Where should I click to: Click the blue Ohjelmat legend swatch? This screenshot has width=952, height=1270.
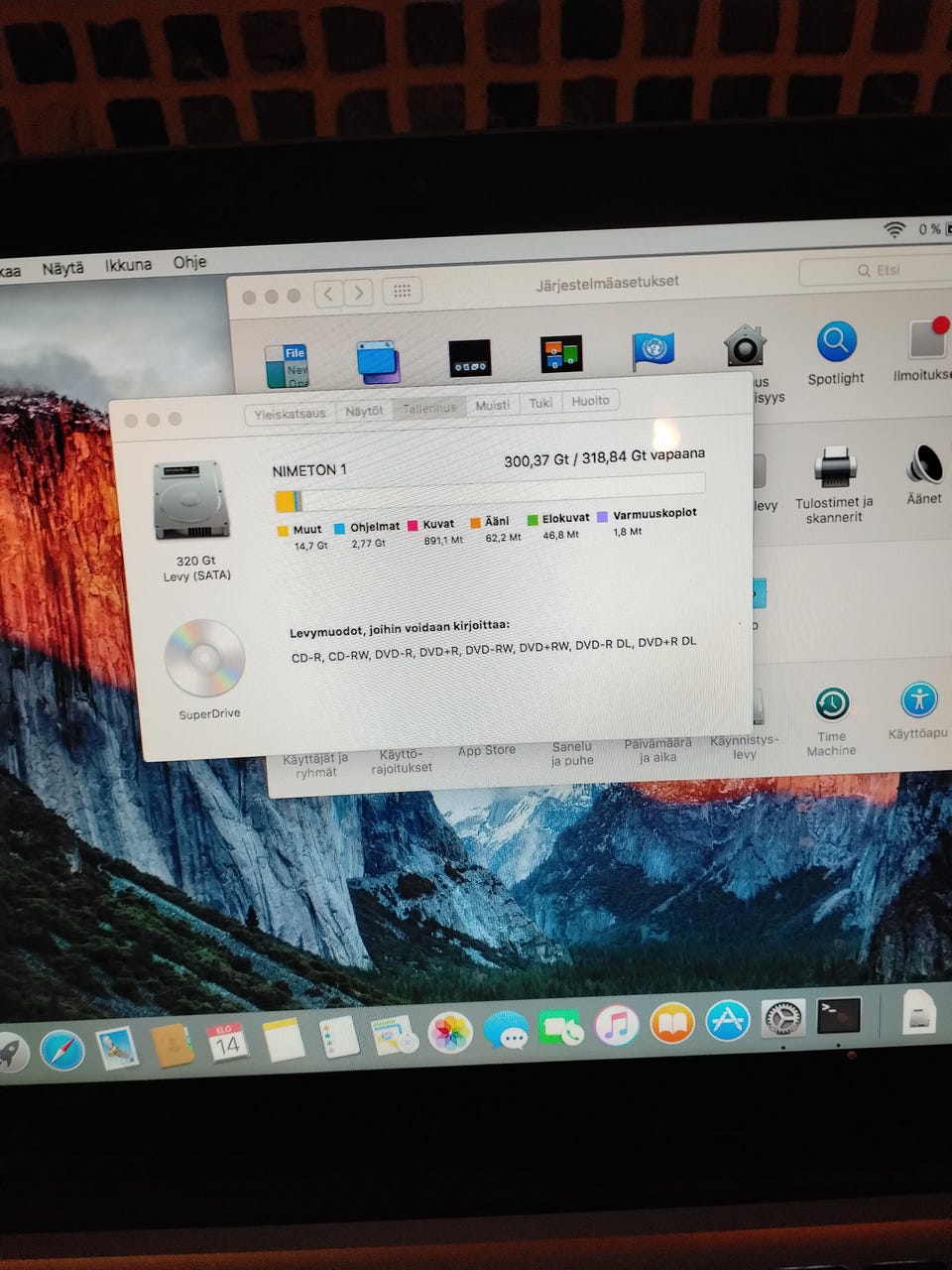(x=340, y=528)
